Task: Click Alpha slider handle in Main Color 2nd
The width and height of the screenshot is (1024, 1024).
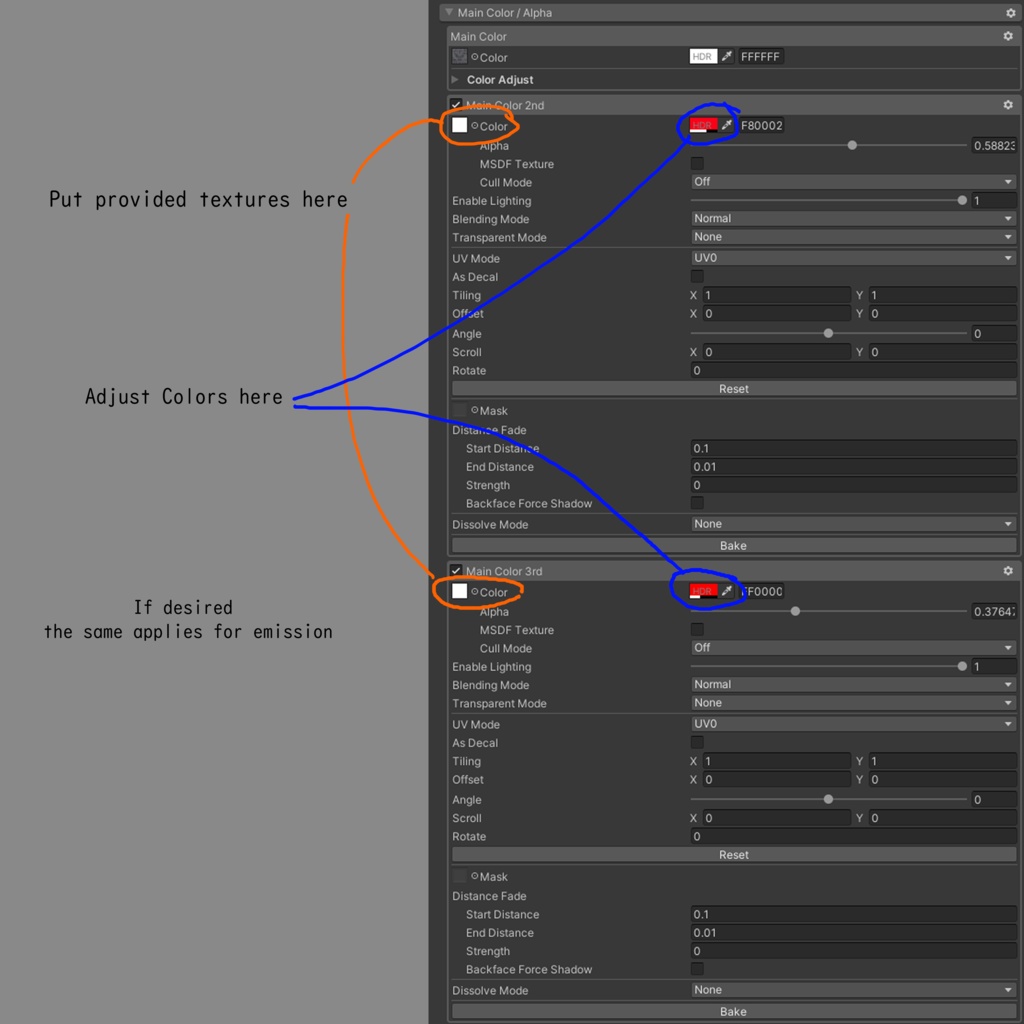Action: (852, 145)
